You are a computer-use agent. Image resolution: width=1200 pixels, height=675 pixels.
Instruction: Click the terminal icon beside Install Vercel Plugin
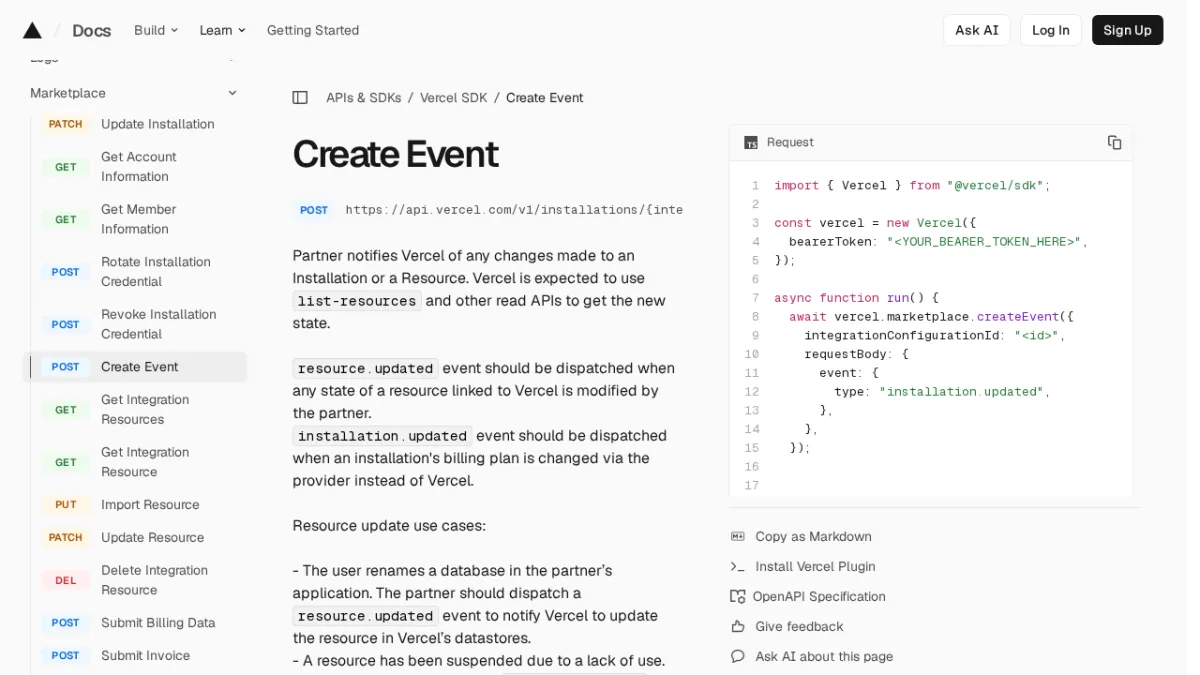click(x=738, y=567)
